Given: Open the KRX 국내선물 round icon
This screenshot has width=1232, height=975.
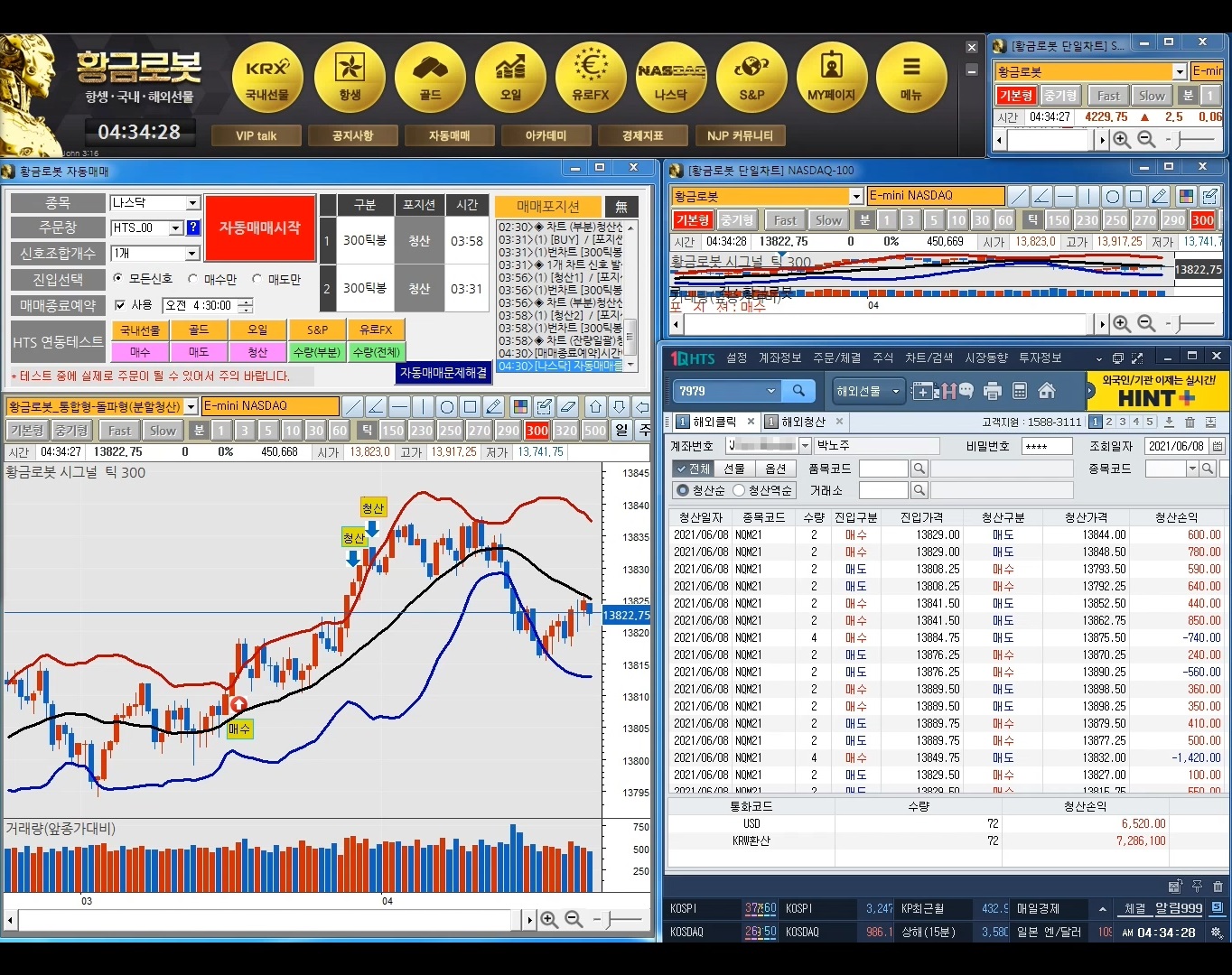Looking at the screenshot, I should pos(268,79).
